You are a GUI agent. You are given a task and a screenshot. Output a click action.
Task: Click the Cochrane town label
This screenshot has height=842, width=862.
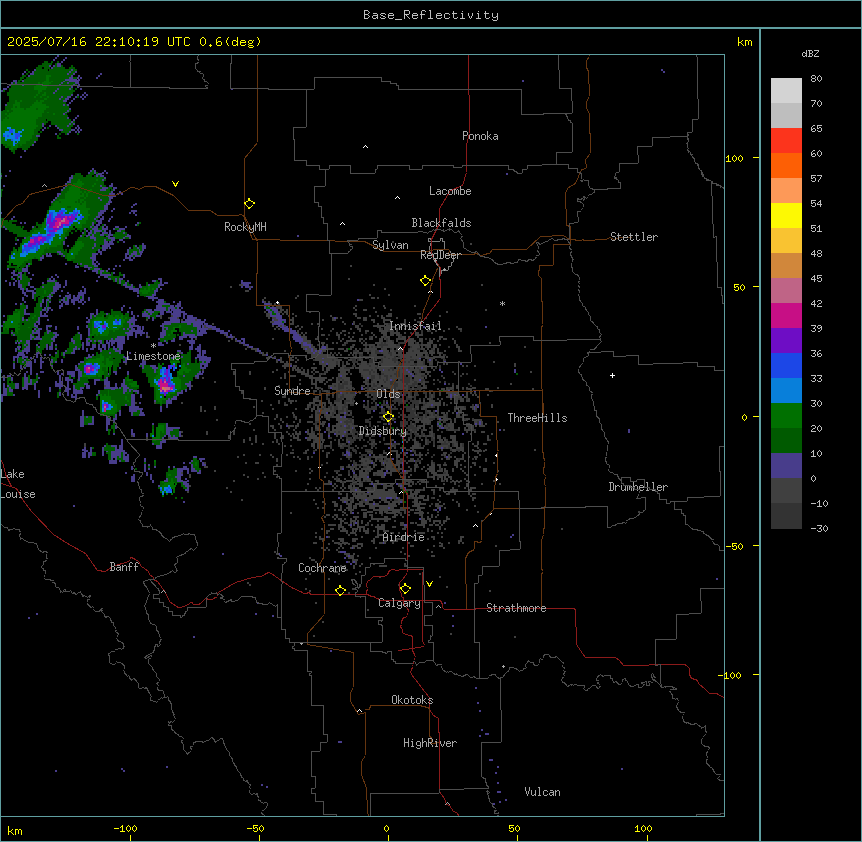(322, 568)
